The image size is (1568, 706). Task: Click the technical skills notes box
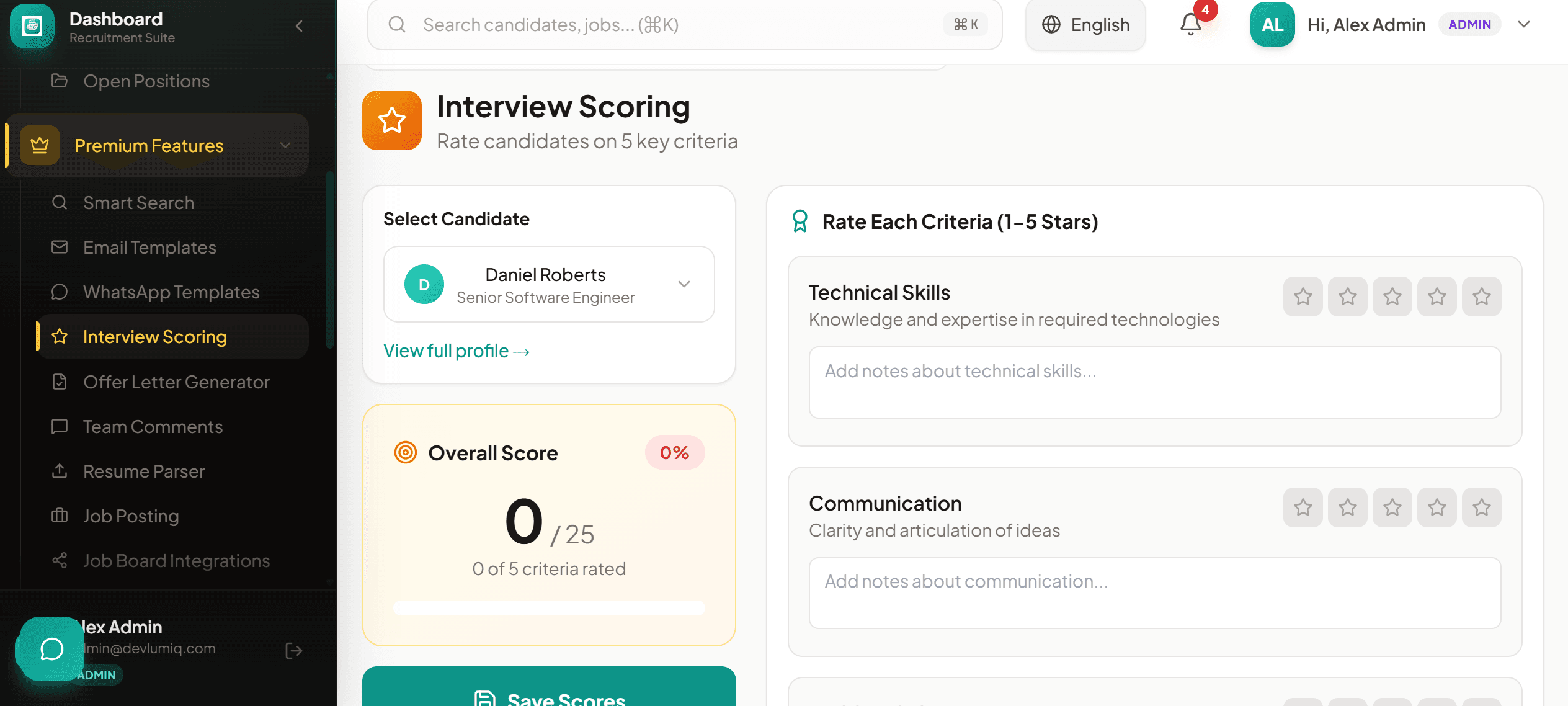1155,382
